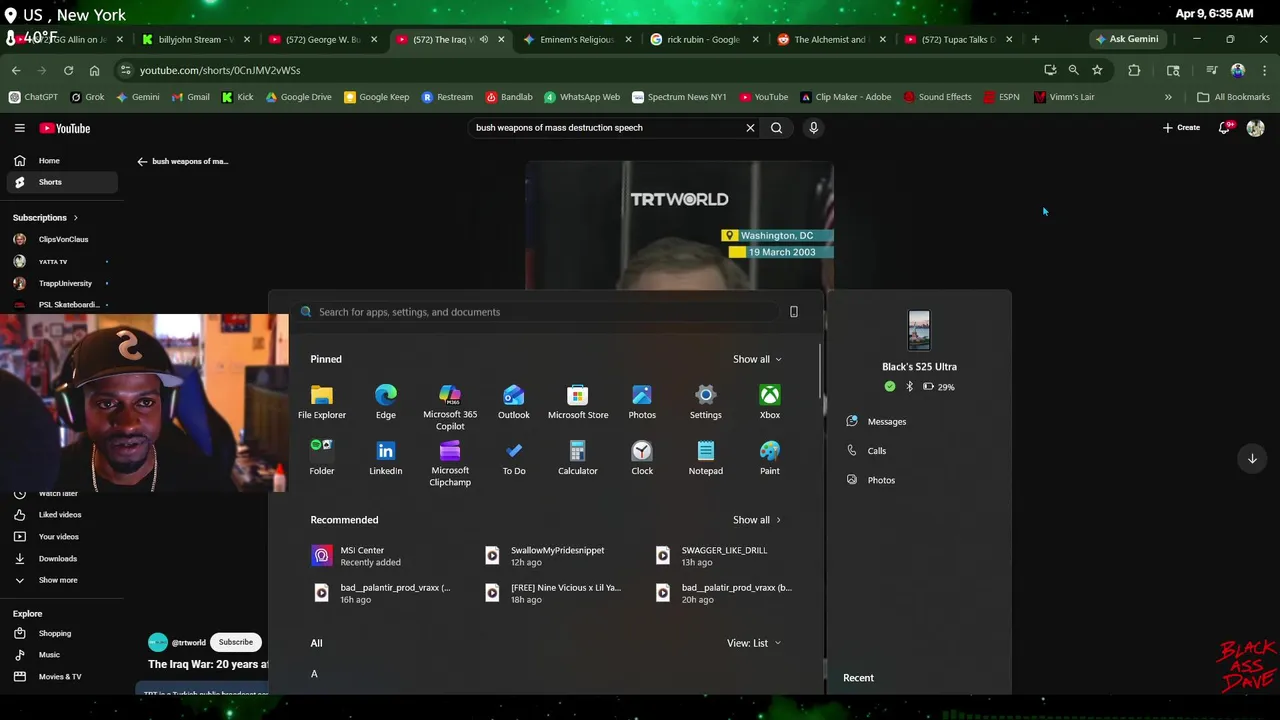1280x720 pixels.
Task: Open Settings gear in Start menu
Action: [706, 402]
